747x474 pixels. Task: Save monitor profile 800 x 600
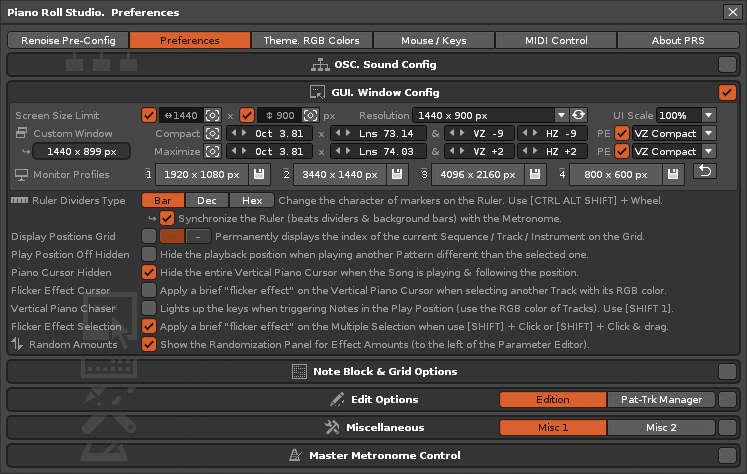673,174
